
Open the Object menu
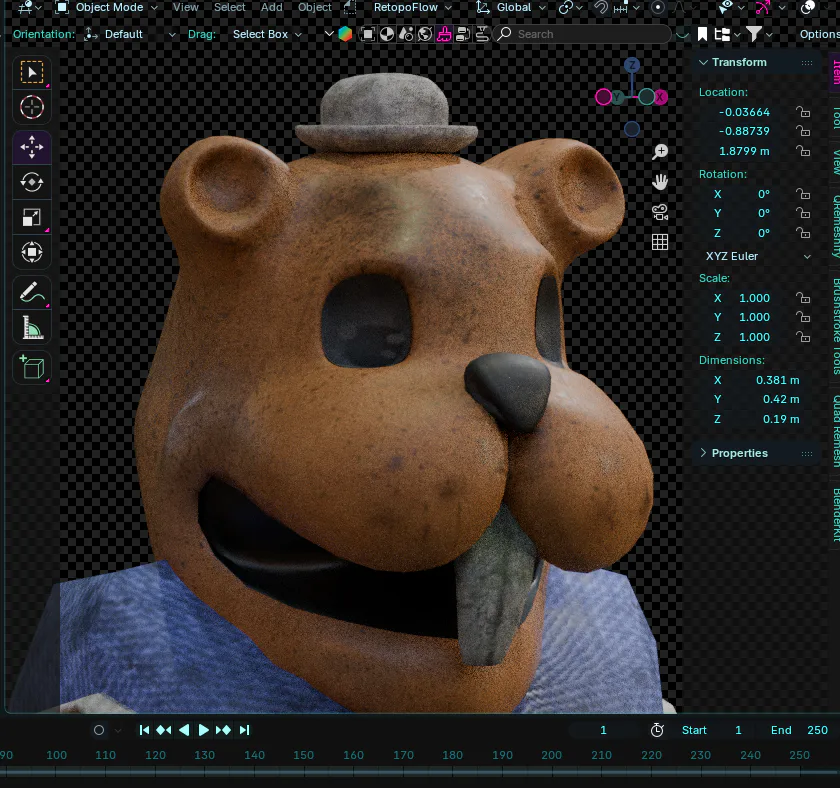(x=314, y=7)
